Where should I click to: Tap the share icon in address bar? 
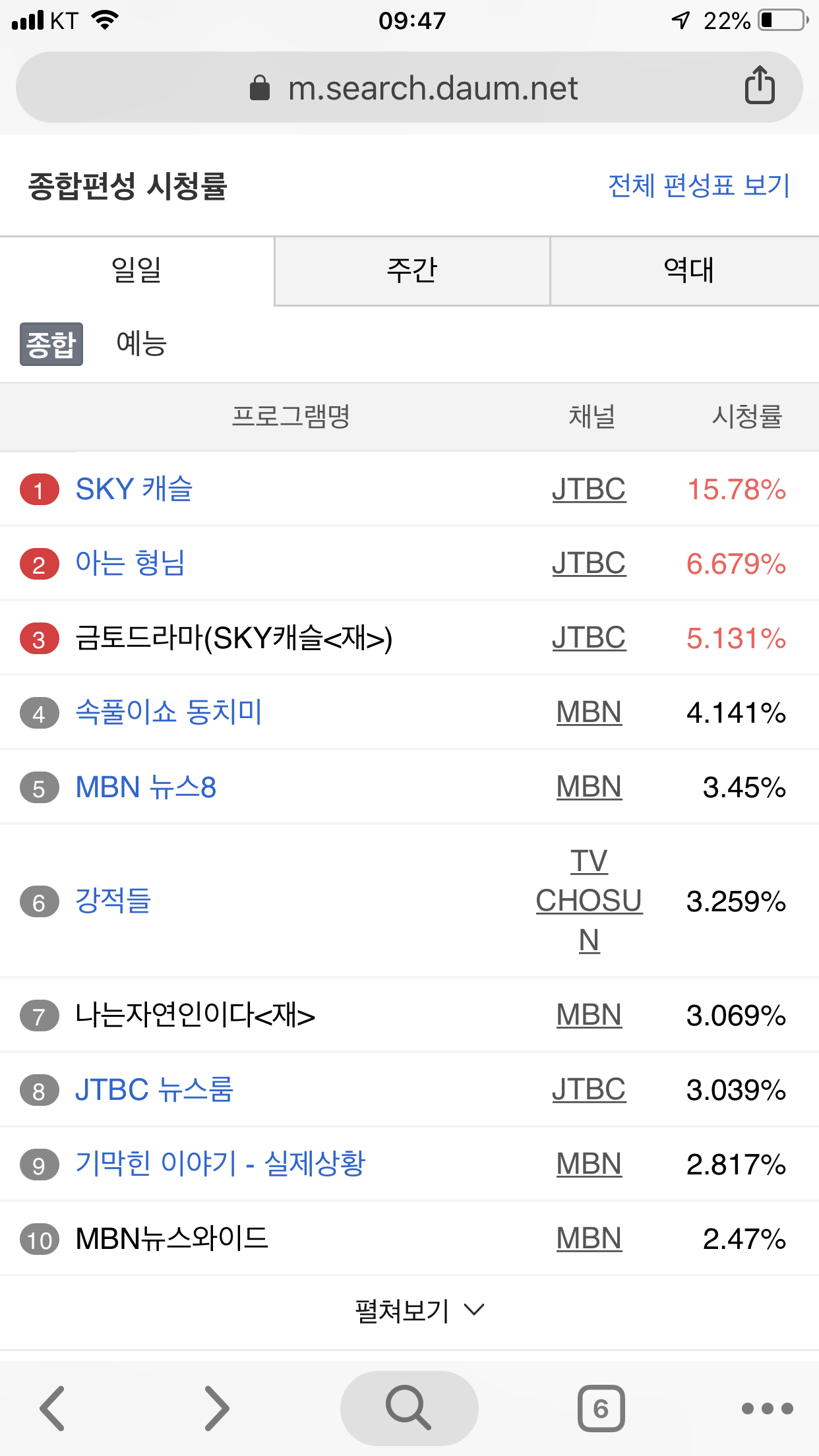[x=759, y=86]
